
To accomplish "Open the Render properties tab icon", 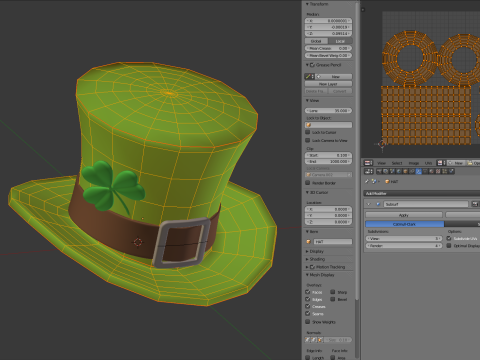I will coord(379,171).
